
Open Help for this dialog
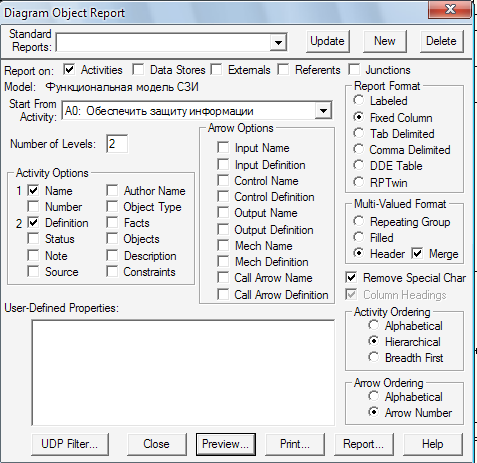433,444
